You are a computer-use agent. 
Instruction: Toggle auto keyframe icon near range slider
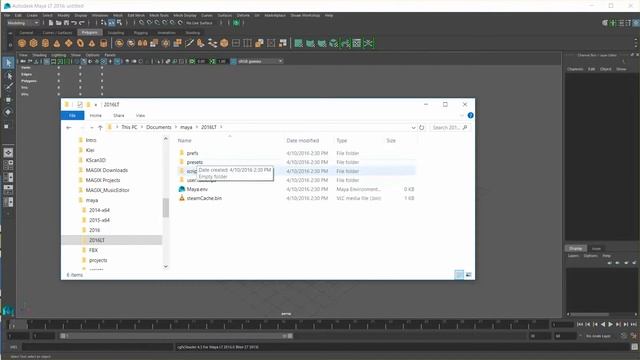(624, 336)
